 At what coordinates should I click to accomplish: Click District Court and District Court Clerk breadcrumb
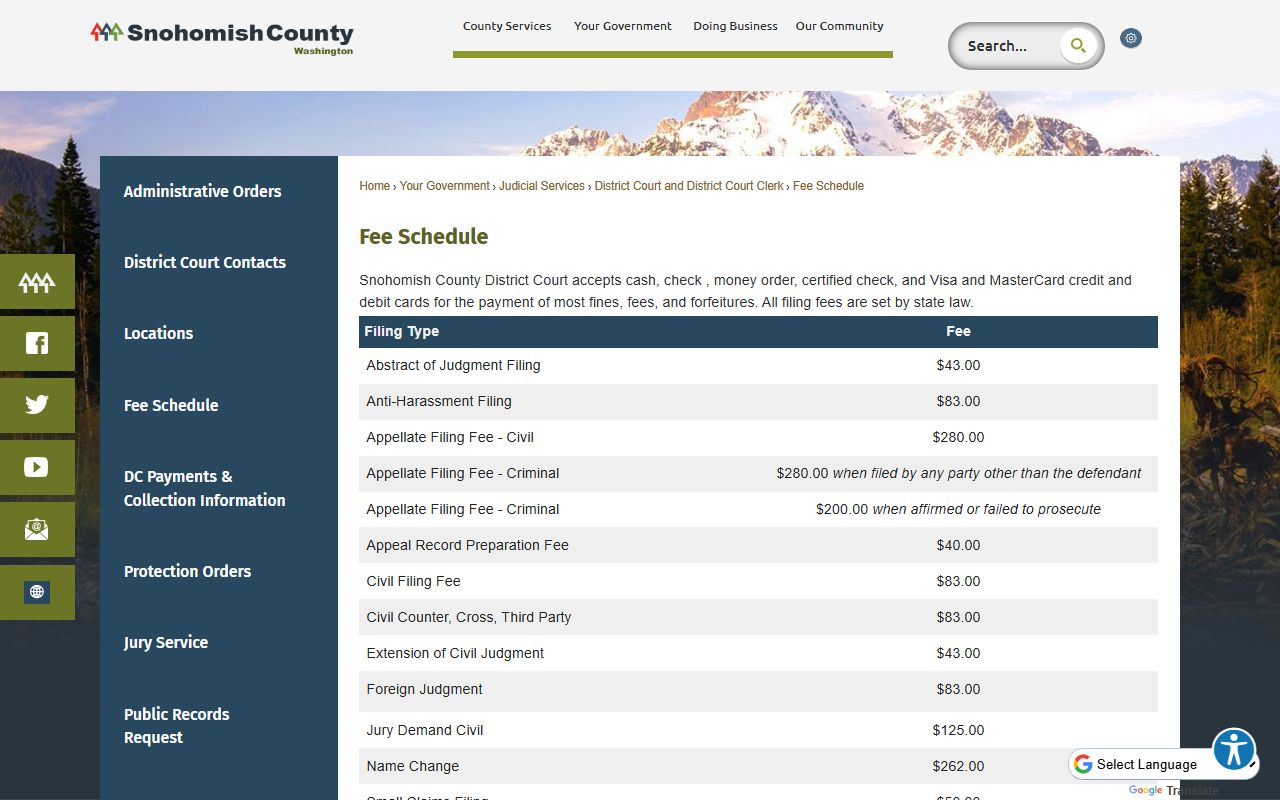tap(690, 186)
